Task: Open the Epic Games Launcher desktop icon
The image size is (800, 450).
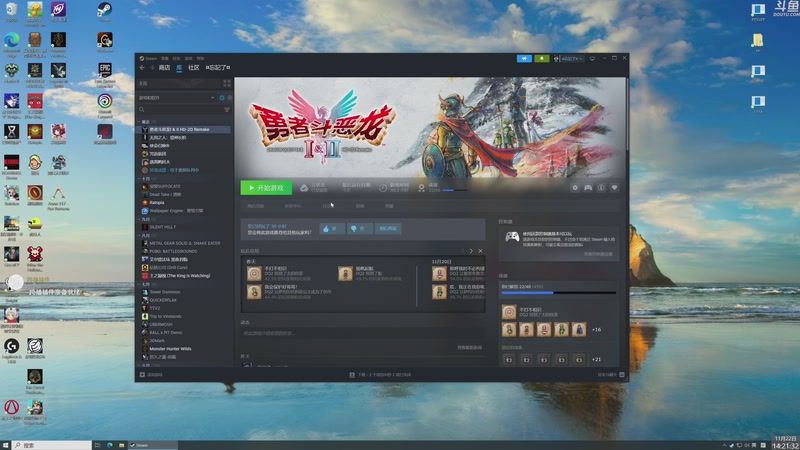Action: pyautogui.click(x=105, y=75)
